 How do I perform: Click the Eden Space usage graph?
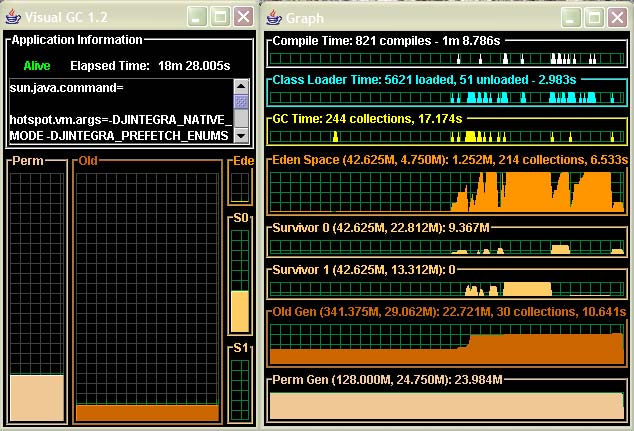coord(447,192)
